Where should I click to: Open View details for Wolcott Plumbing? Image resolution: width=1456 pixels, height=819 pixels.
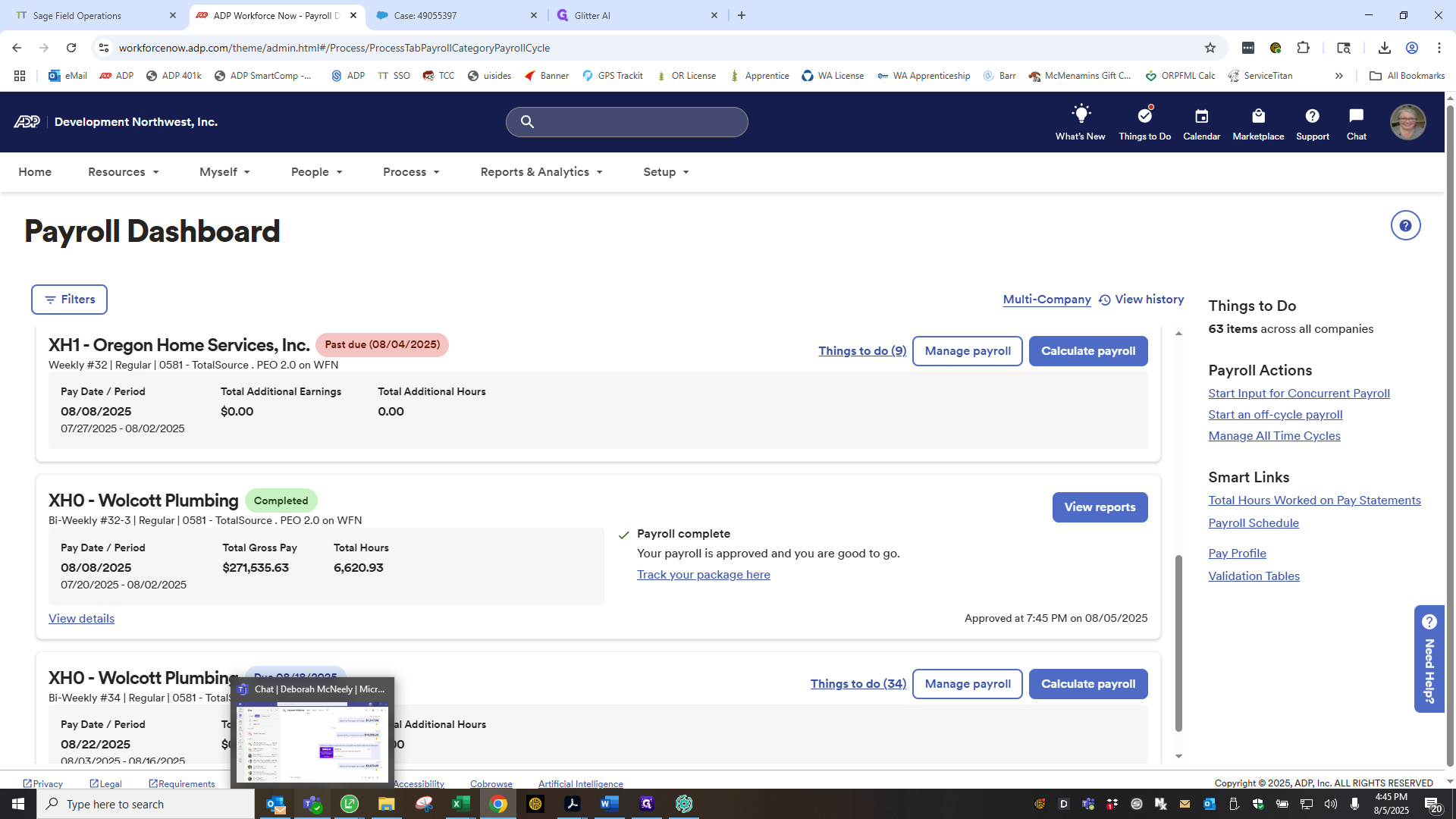[x=82, y=619]
